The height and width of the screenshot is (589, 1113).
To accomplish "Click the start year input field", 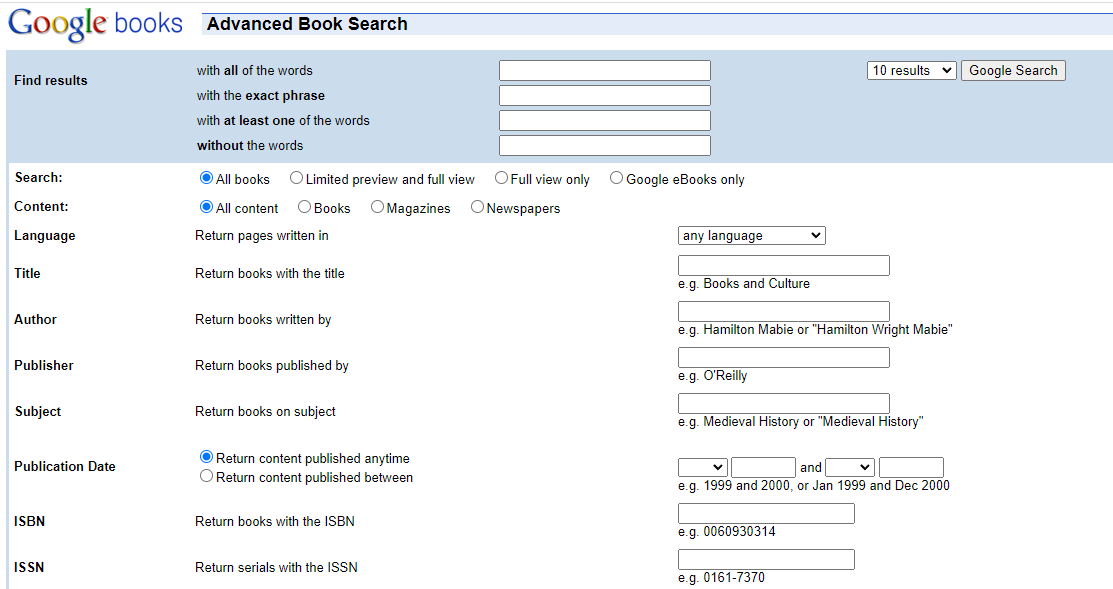I will (763, 467).
